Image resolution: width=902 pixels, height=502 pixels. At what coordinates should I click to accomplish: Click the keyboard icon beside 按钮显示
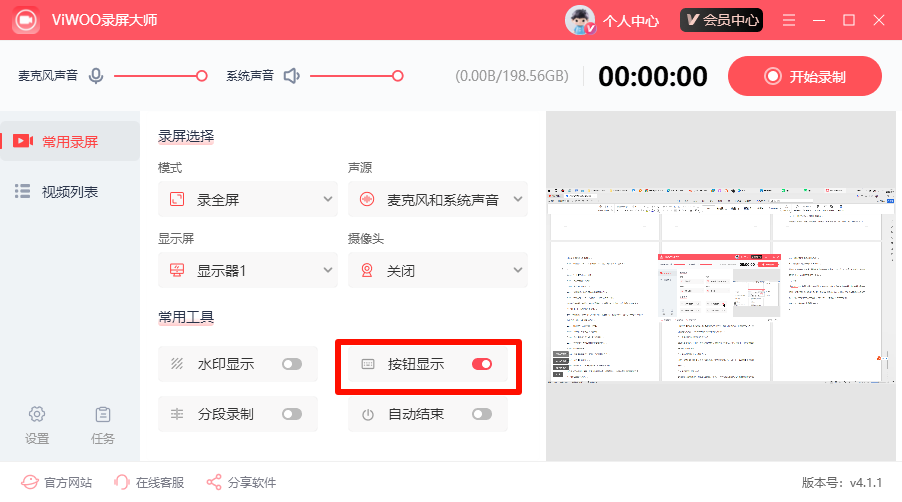click(x=368, y=364)
